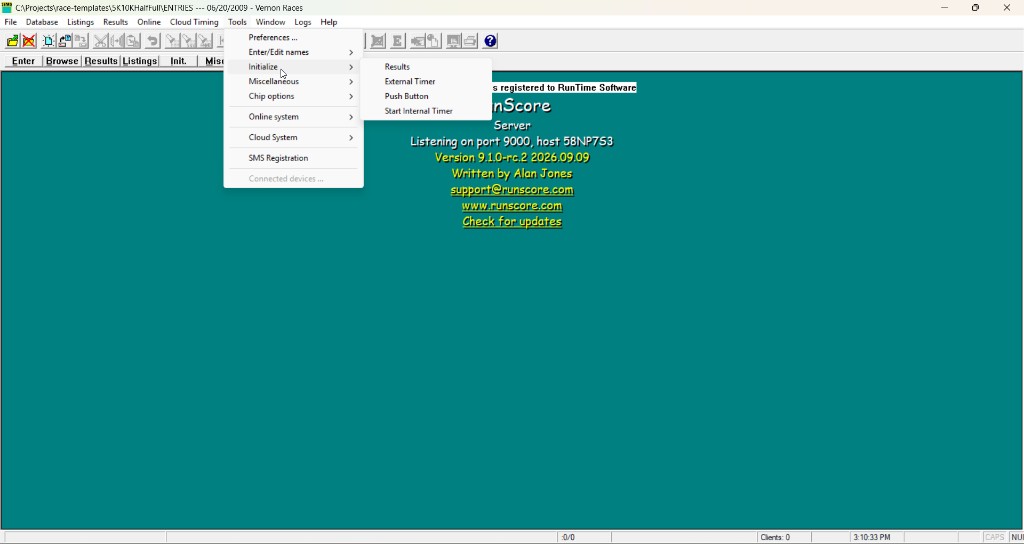1024x544 pixels.
Task: Choose Push Button in Initialize submenu
Action: click(426, 96)
